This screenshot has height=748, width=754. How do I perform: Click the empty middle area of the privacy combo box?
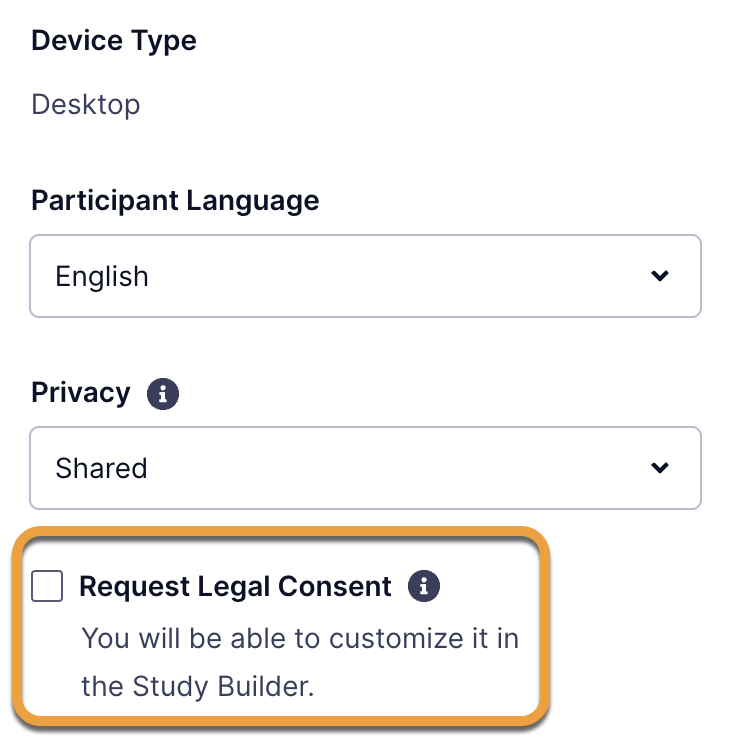(399, 468)
